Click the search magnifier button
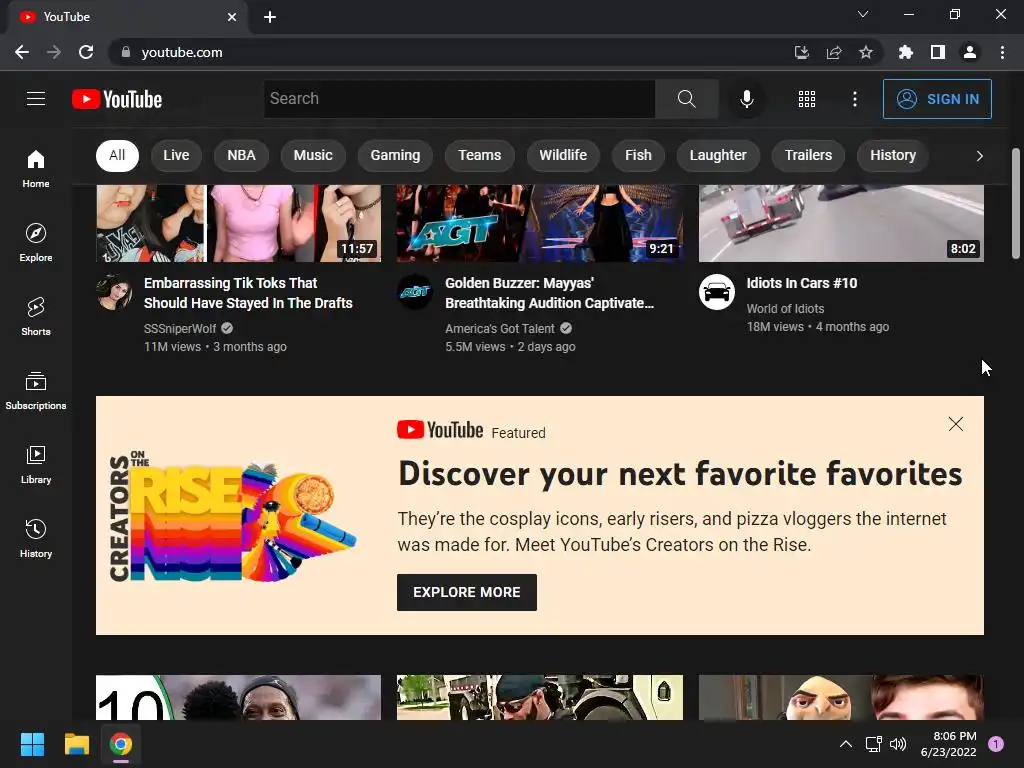This screenshot has width=1024, height=768. click(x=686, y=99)
